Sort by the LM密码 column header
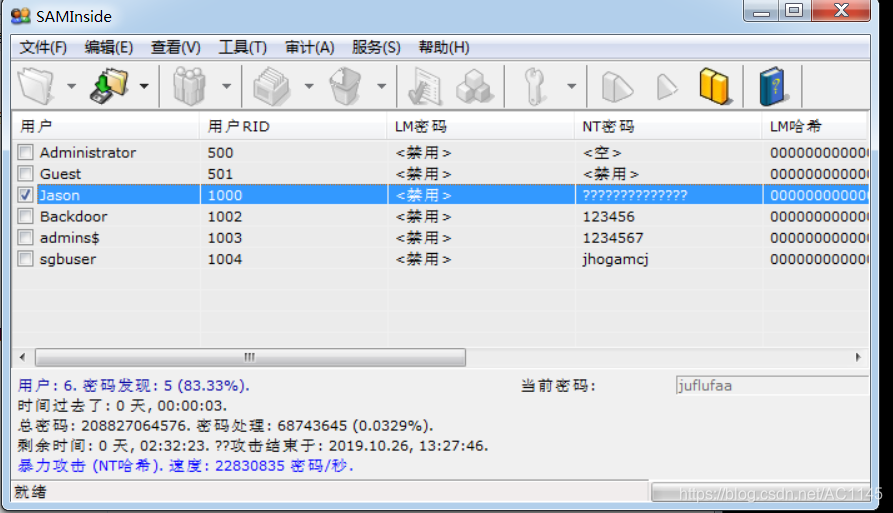The height and width of the screenshot is (513, 893). click(x=481, y=126)
